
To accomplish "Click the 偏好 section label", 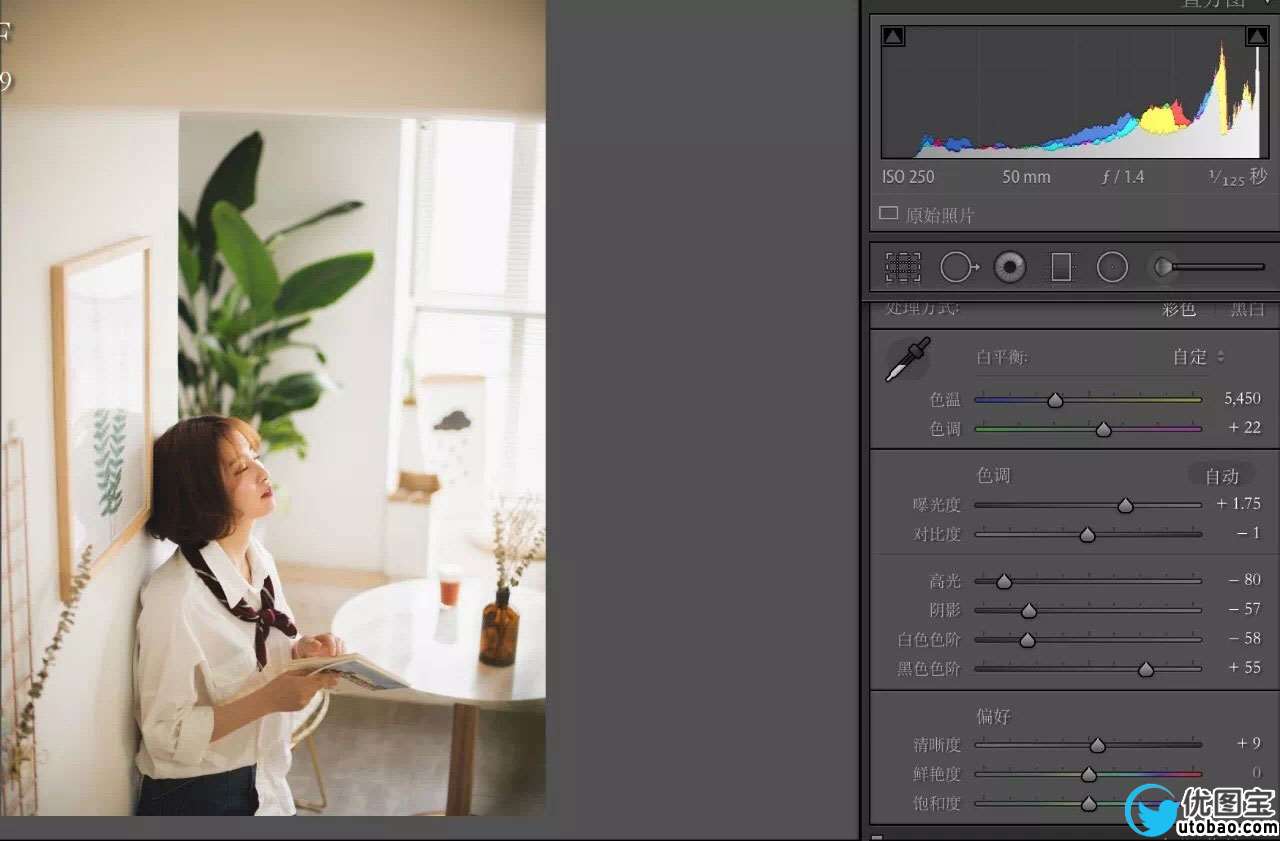I will coord(995,716).
